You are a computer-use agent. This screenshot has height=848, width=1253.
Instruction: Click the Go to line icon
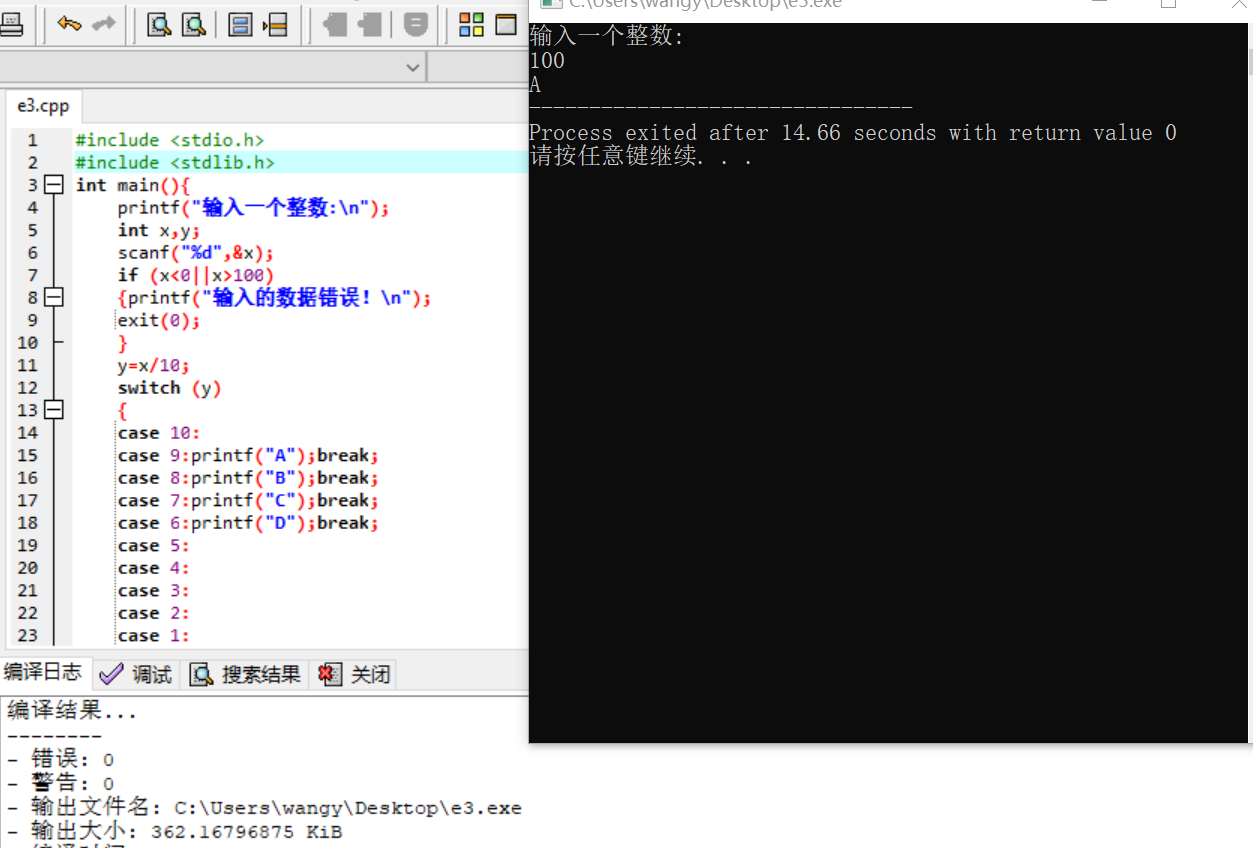tap(275, 24)
